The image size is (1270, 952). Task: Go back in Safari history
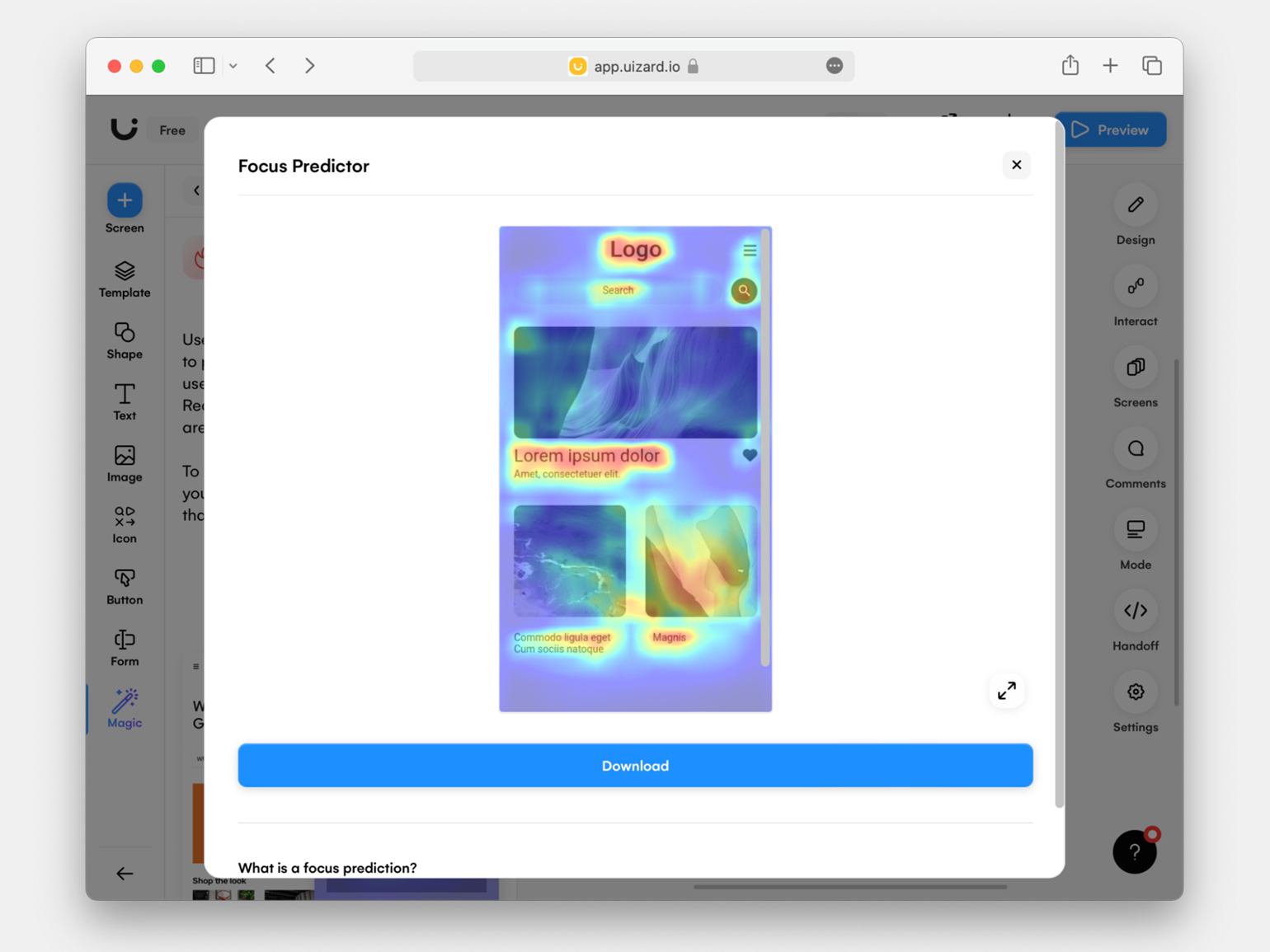[270, 66]
